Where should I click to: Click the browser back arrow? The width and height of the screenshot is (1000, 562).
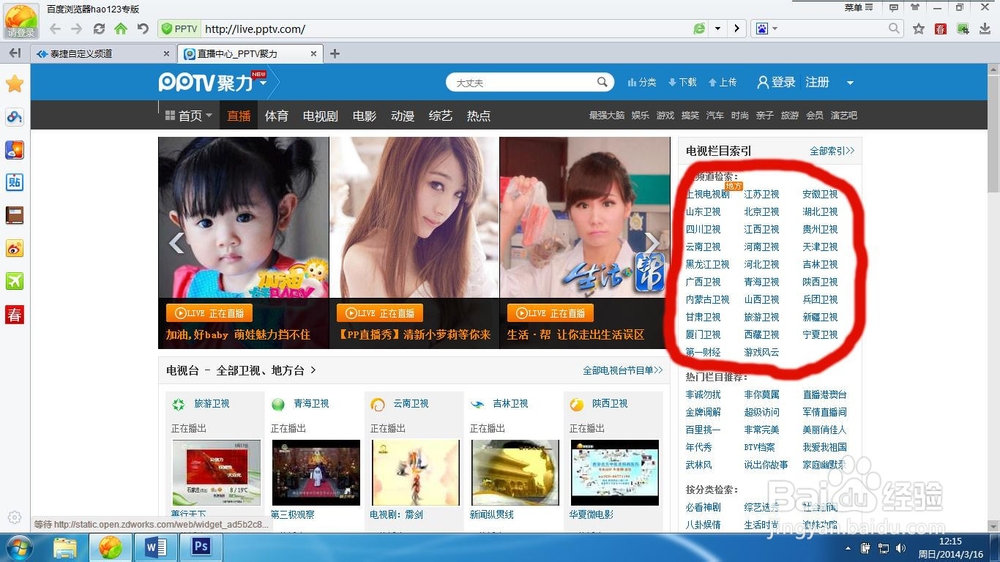coord(55,29)
